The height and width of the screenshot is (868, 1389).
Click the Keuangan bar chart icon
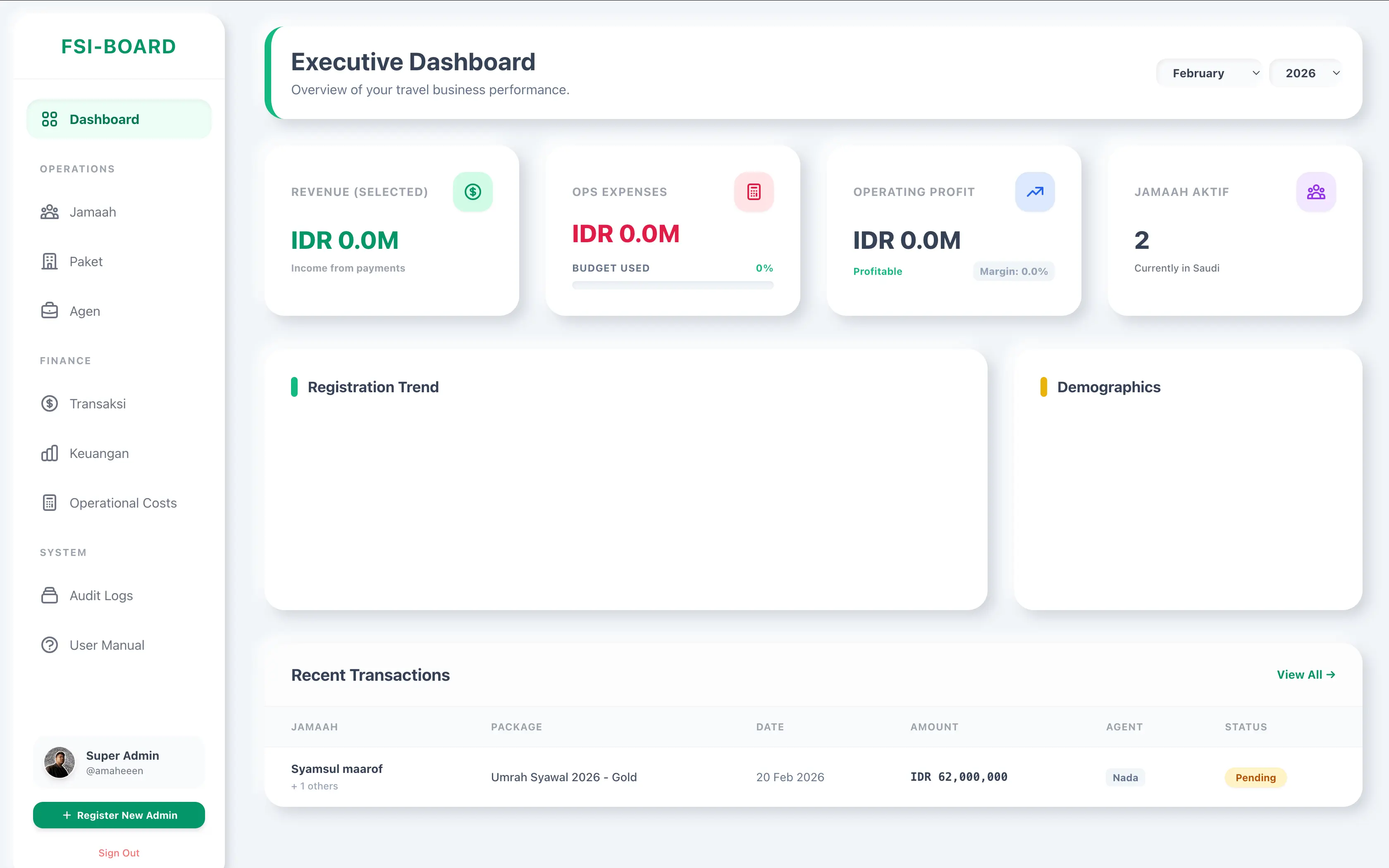49,453
